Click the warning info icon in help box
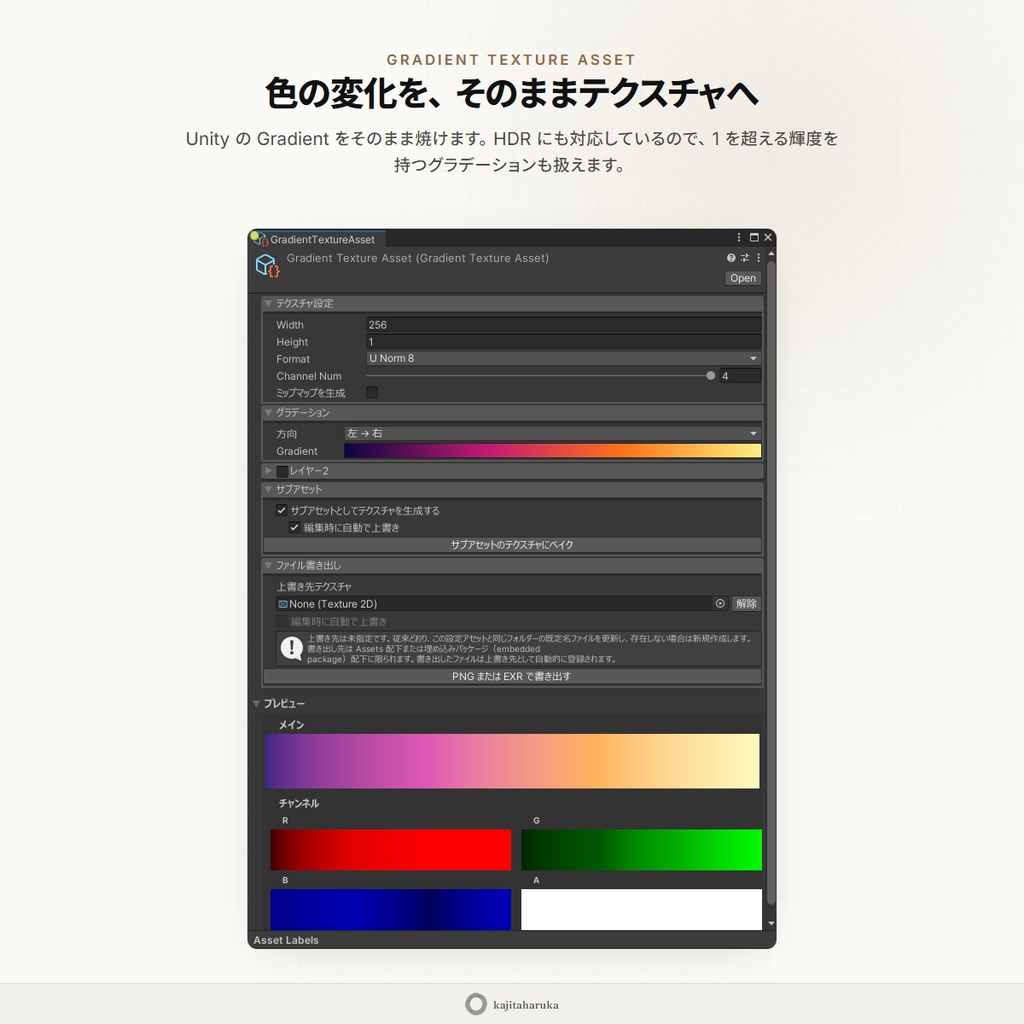Image resolution: width=1024 pixels, height=1024 pixels. pyautogui.click(x=291, y=648)
